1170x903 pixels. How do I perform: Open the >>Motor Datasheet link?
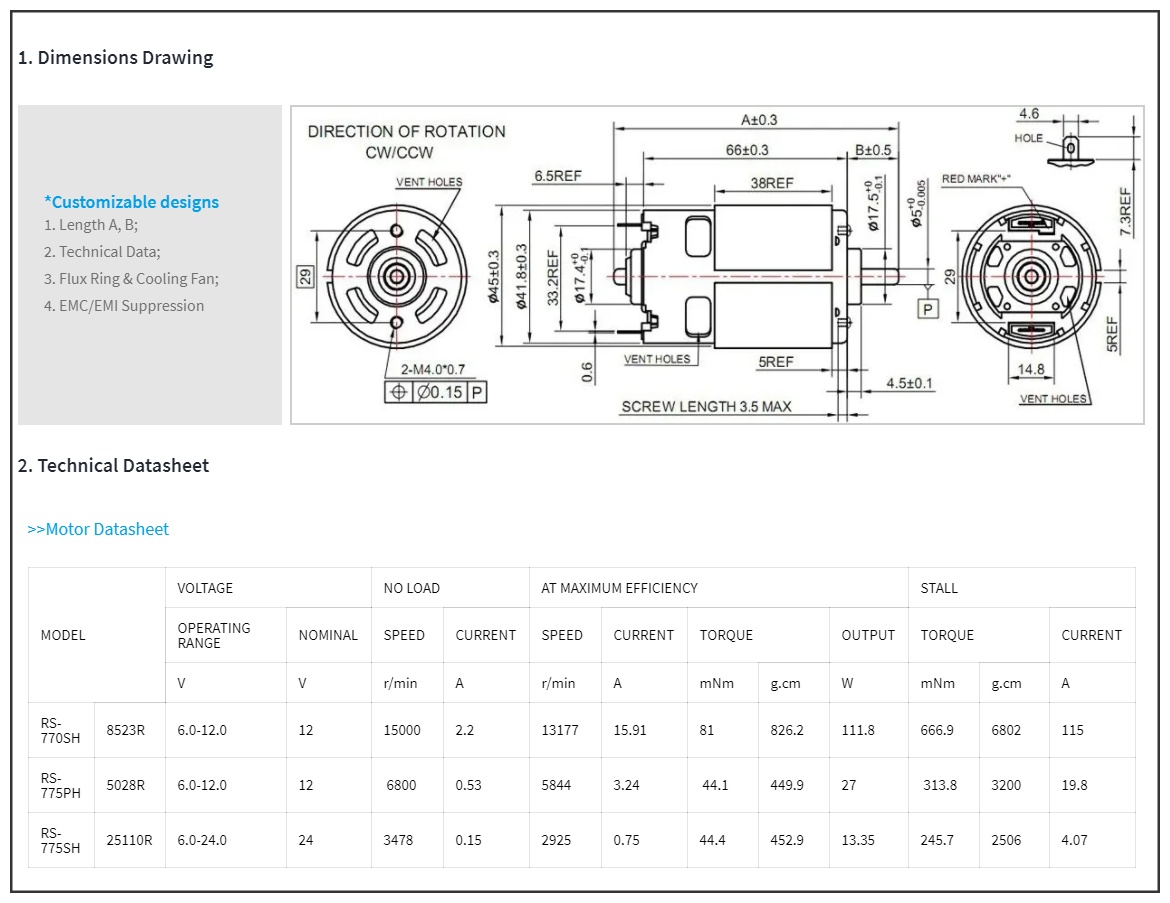[98, 529]
